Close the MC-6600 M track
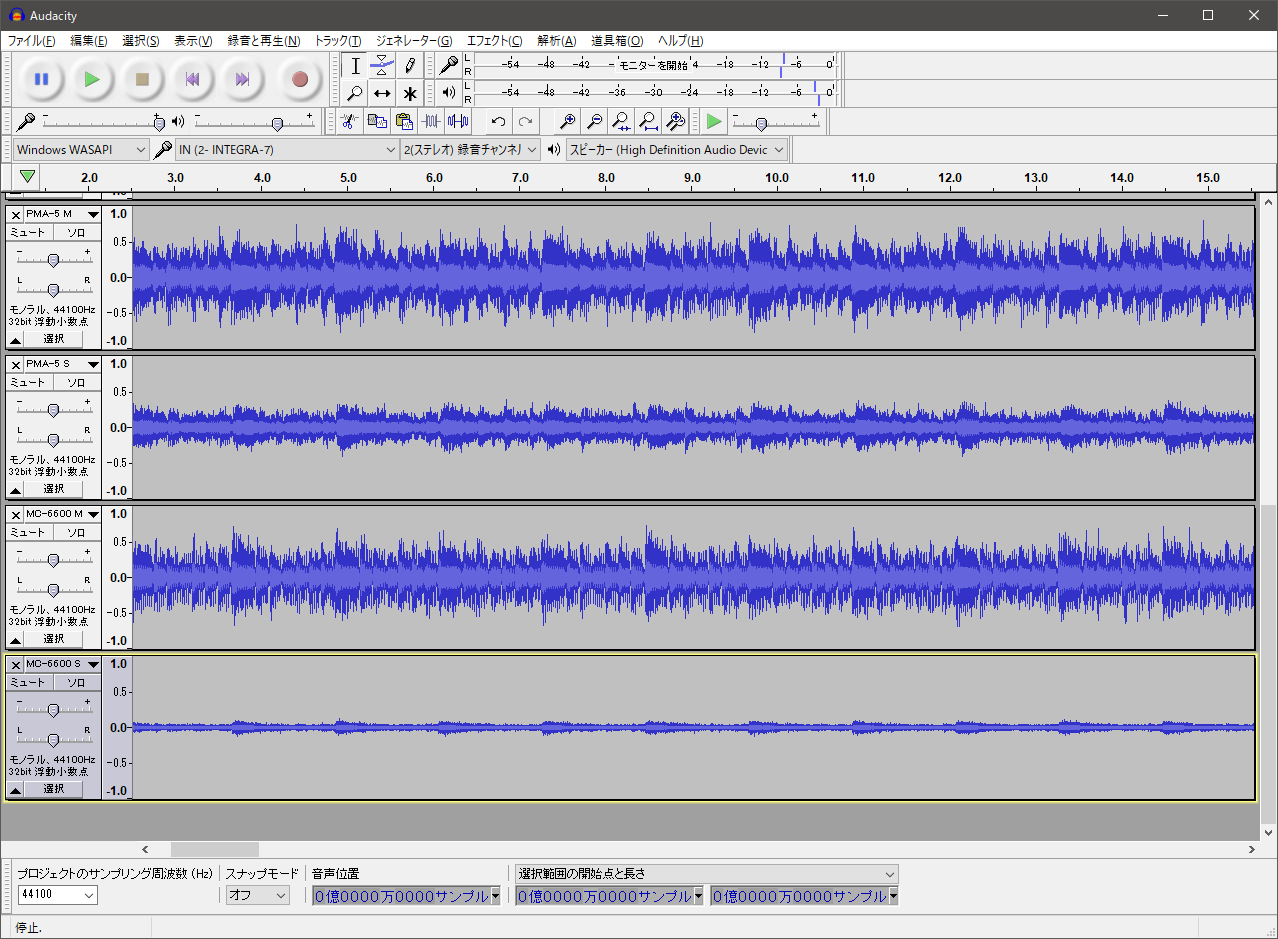The image size is (1278, 939). (16, 514)
